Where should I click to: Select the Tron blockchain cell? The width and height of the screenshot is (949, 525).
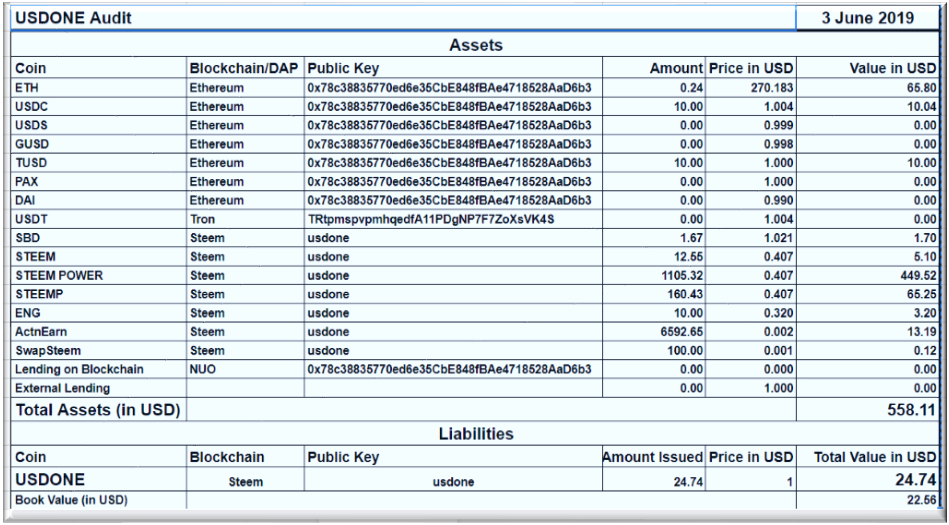245,219
